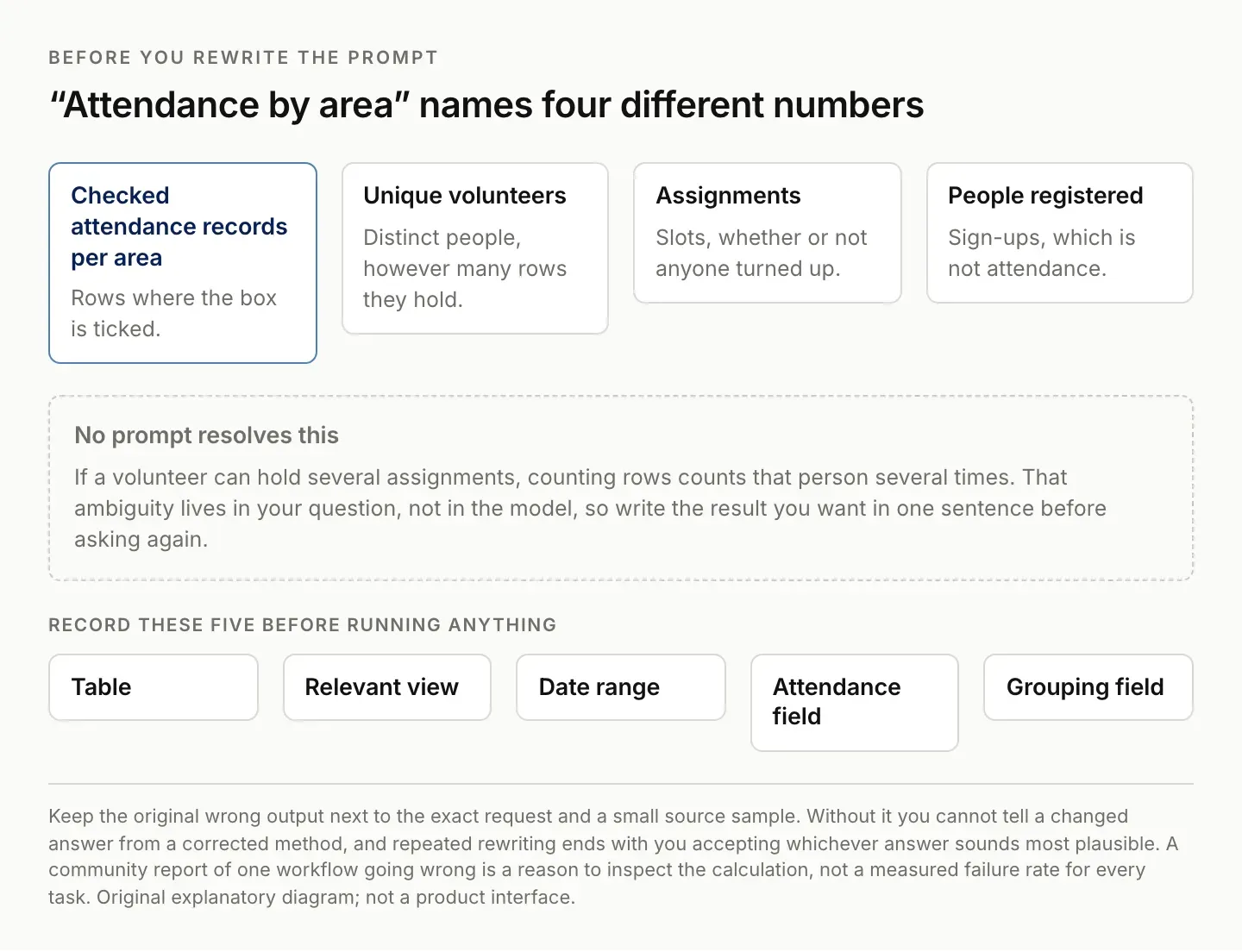Click the '"Attendance by area" names four different numbers' title
Image resolution: width=1242 pixels, height=952 pixels.
point(486,105)
